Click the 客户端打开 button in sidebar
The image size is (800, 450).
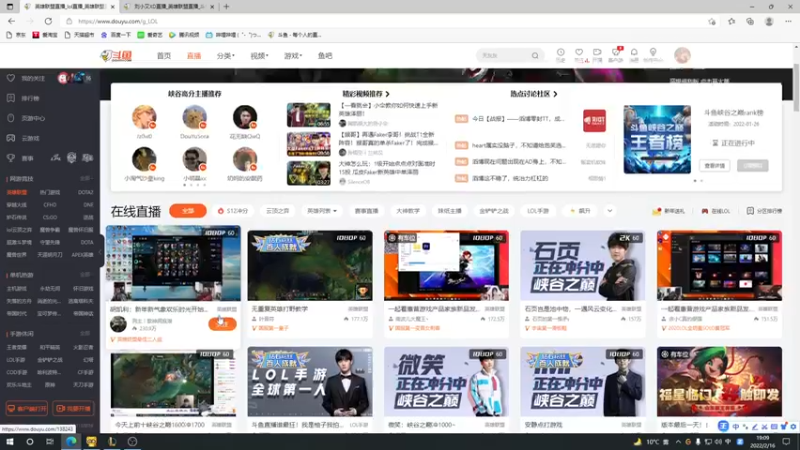tap(27, 409)
